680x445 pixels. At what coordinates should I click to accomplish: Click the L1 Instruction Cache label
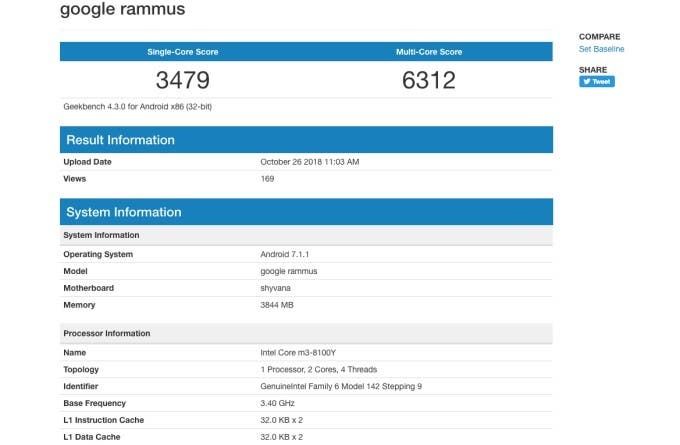click(104, 420)
